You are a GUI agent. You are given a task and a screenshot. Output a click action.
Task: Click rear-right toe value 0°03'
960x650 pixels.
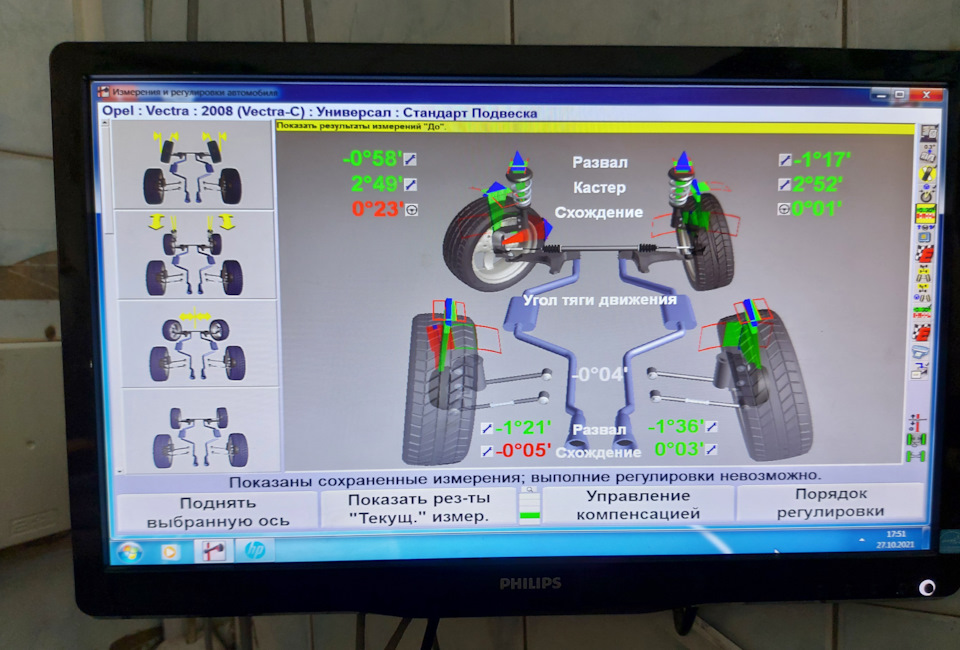tap(679, 449)
